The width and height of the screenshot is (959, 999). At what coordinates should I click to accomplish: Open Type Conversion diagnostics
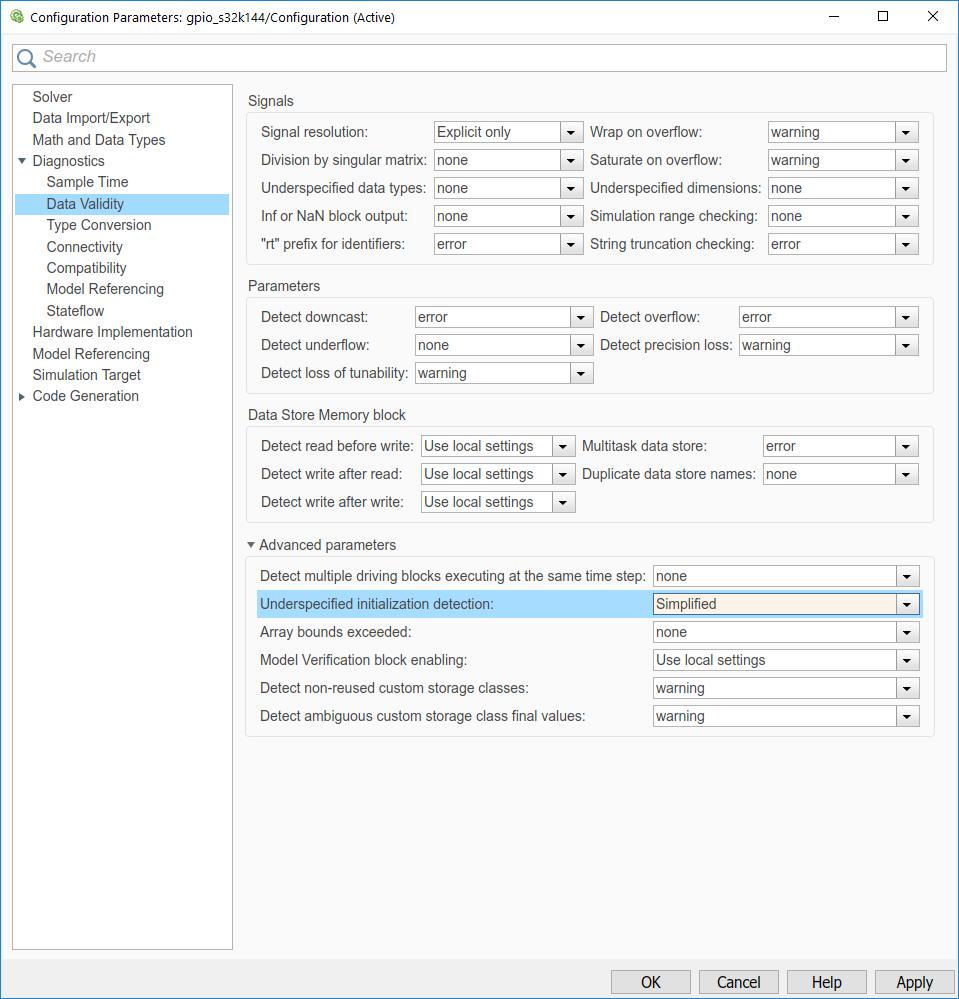(99, 225)
